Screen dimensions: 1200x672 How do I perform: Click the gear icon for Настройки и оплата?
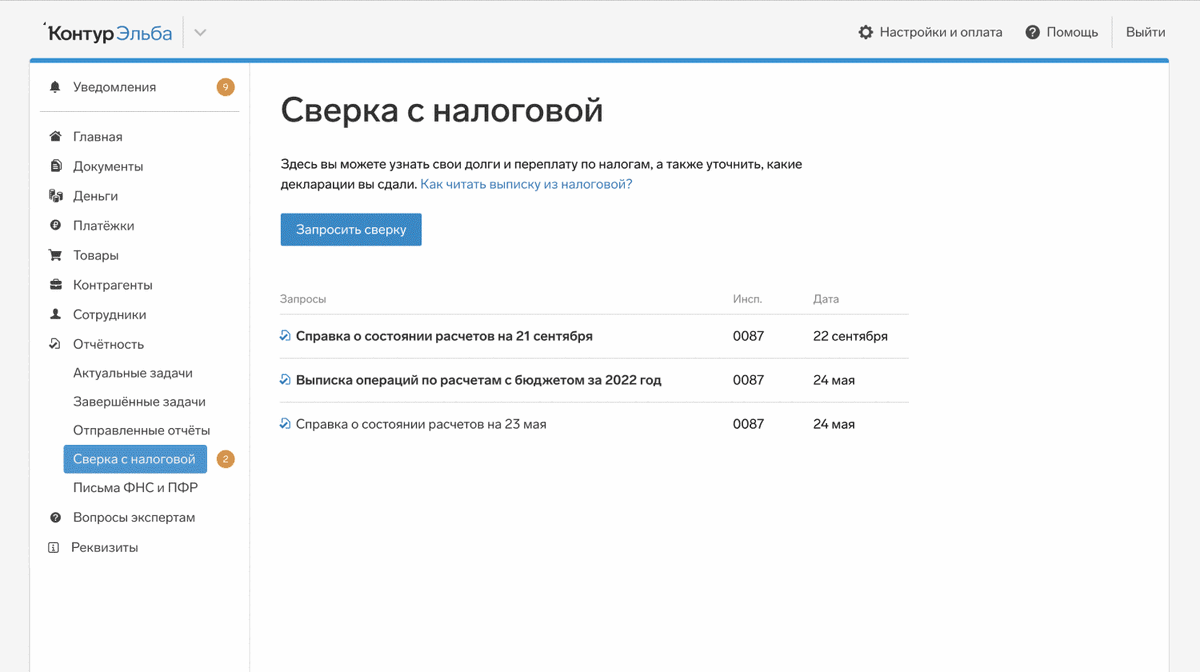coord(866,32)
